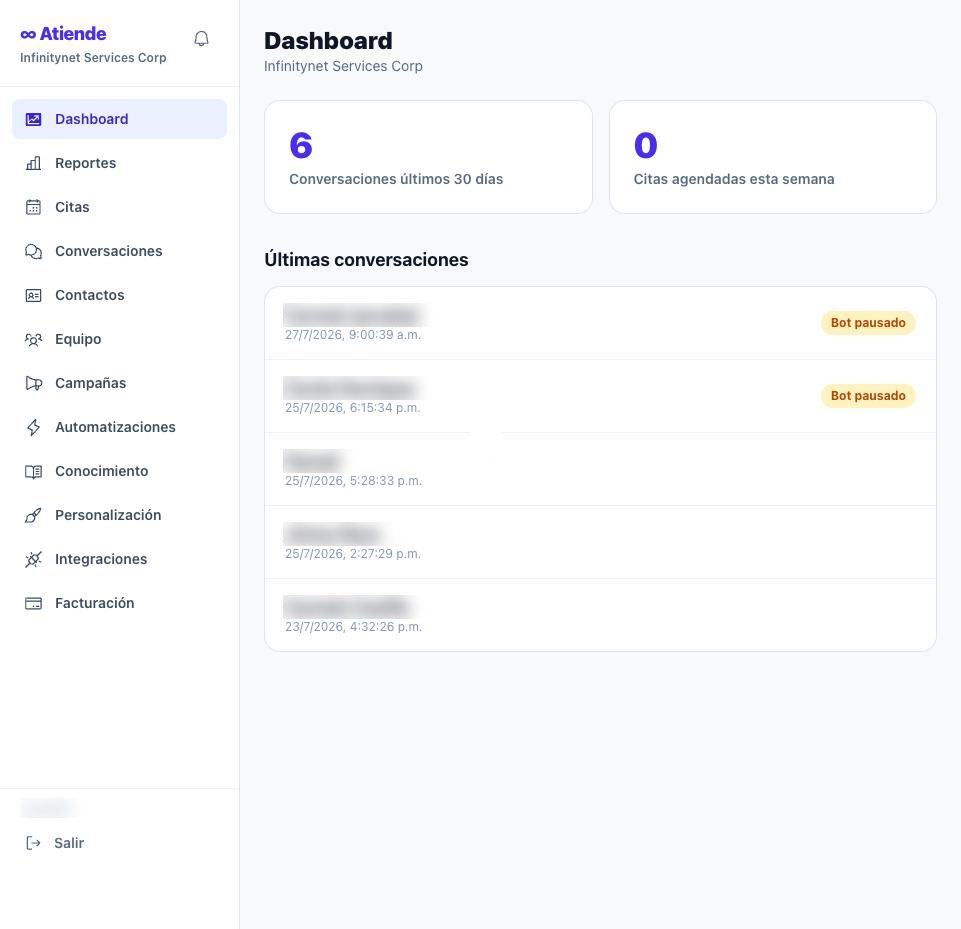Click Bot pausado badge on 27/7/2026 conversation

[x=868, y=323]
